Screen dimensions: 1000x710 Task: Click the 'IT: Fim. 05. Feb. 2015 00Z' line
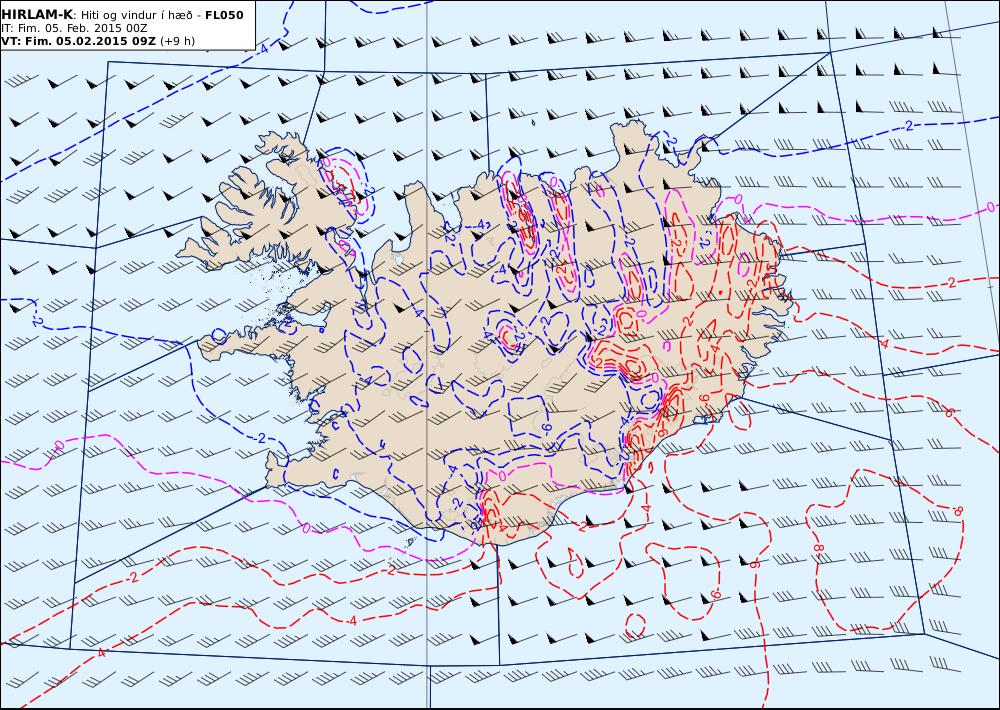pyautogui.click(x=74, y=28)
